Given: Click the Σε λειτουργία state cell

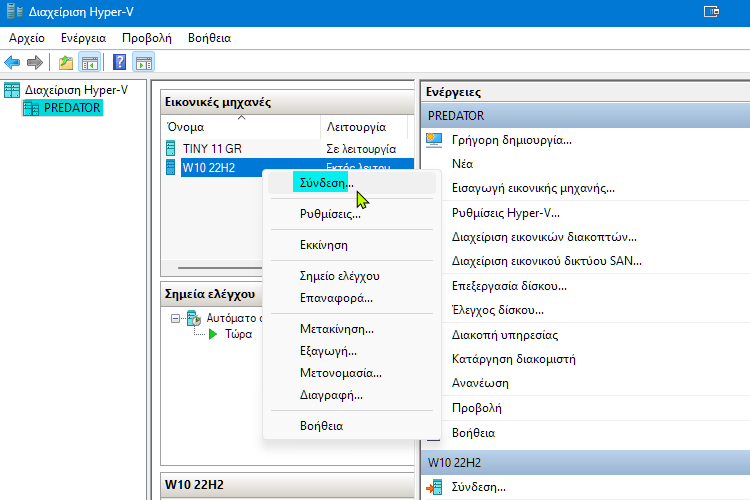Looking at the screenshot, I should (361, 149).
